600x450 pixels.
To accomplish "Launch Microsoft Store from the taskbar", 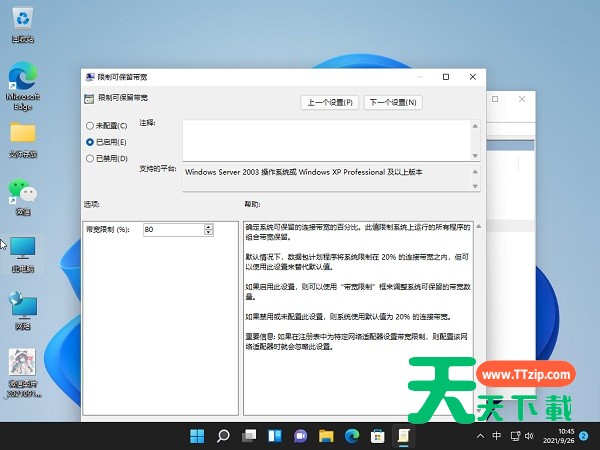I will click(378, 436).
